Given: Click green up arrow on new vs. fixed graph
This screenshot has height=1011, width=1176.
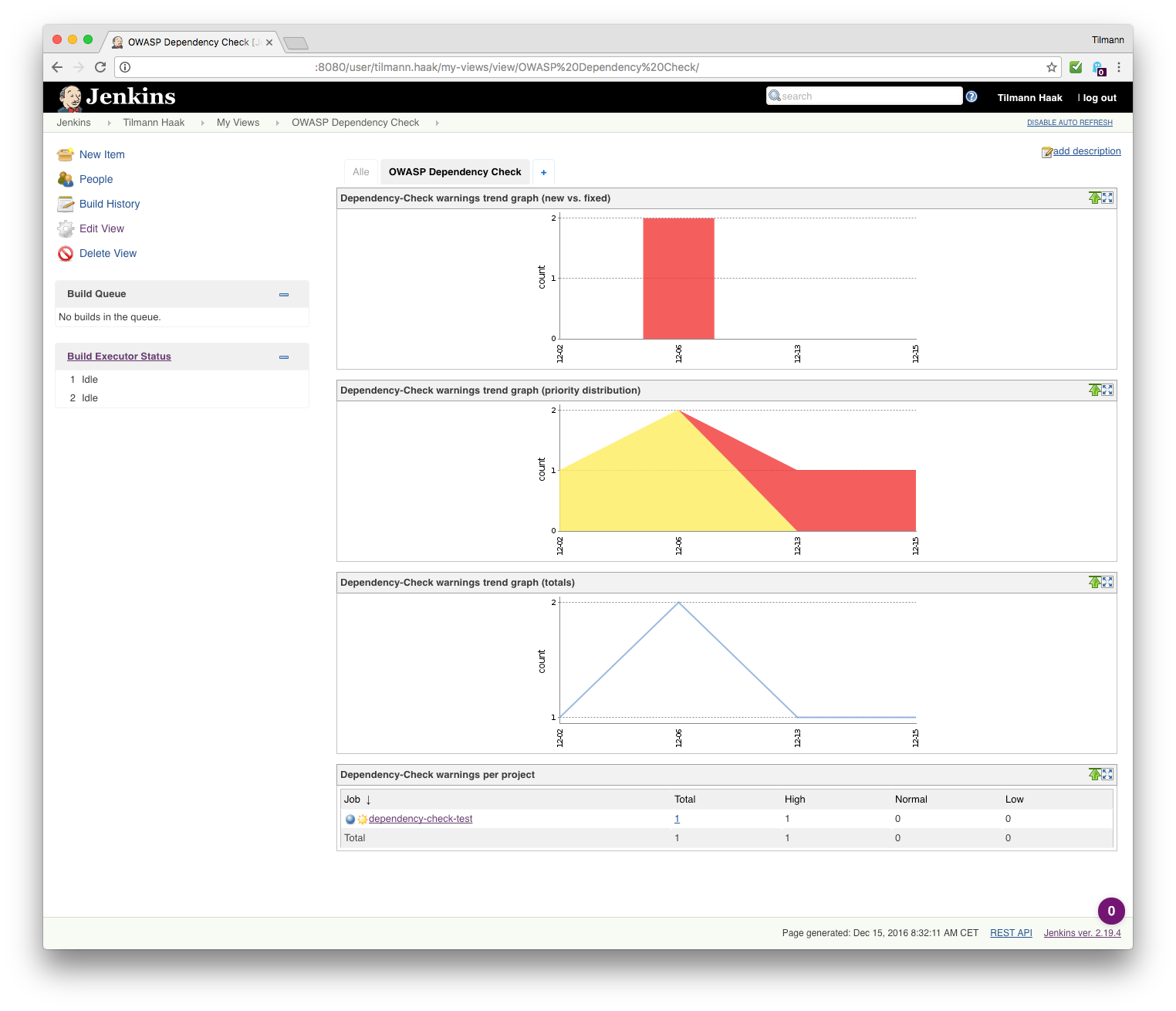Looking at the screenshot, I should pos(1095,198).
